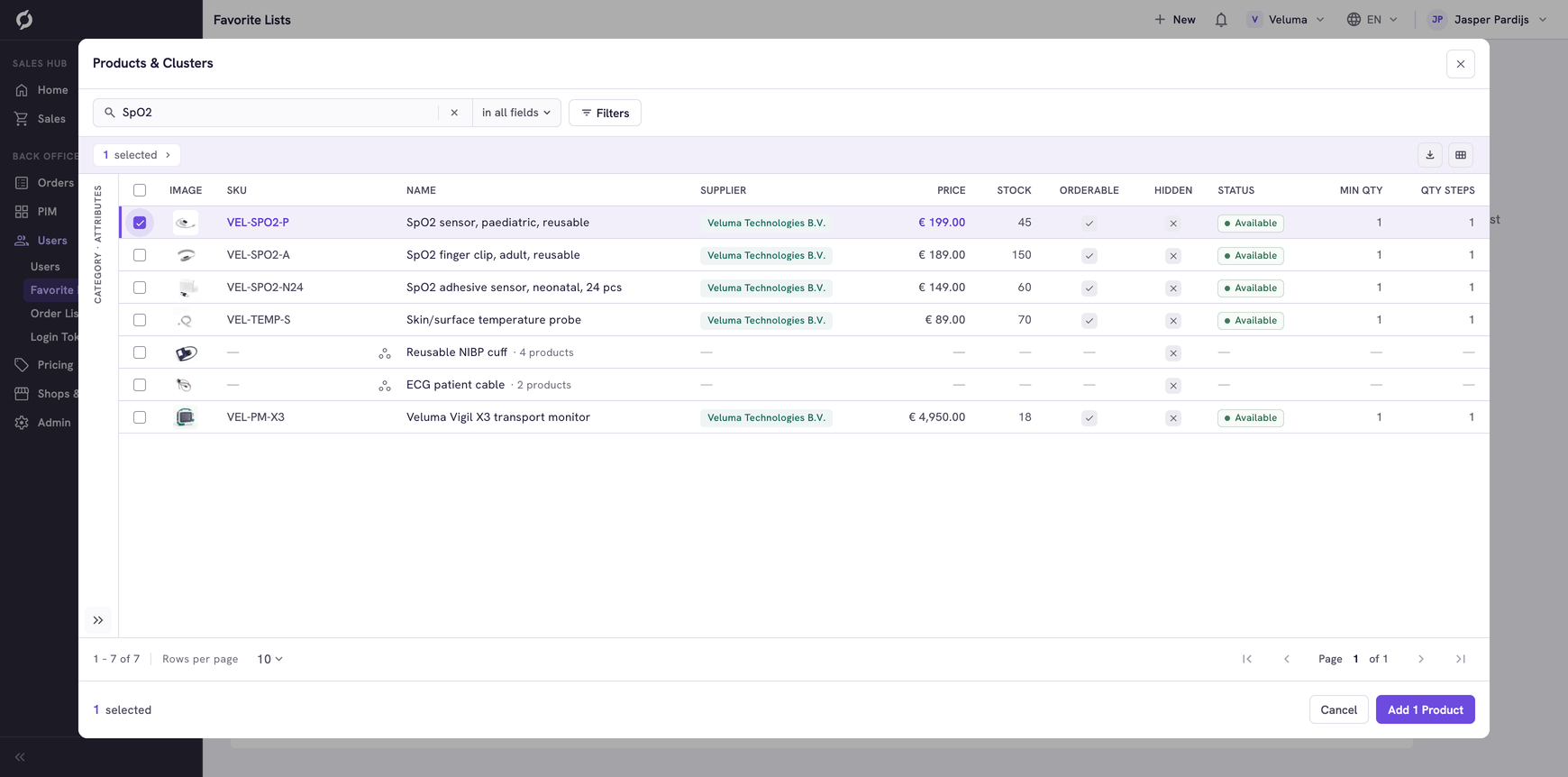The width and height of the screenshot is (1568, 777).
Task: Open the thumbnail for VEL-PM-X3
Action: coord(186,417)
